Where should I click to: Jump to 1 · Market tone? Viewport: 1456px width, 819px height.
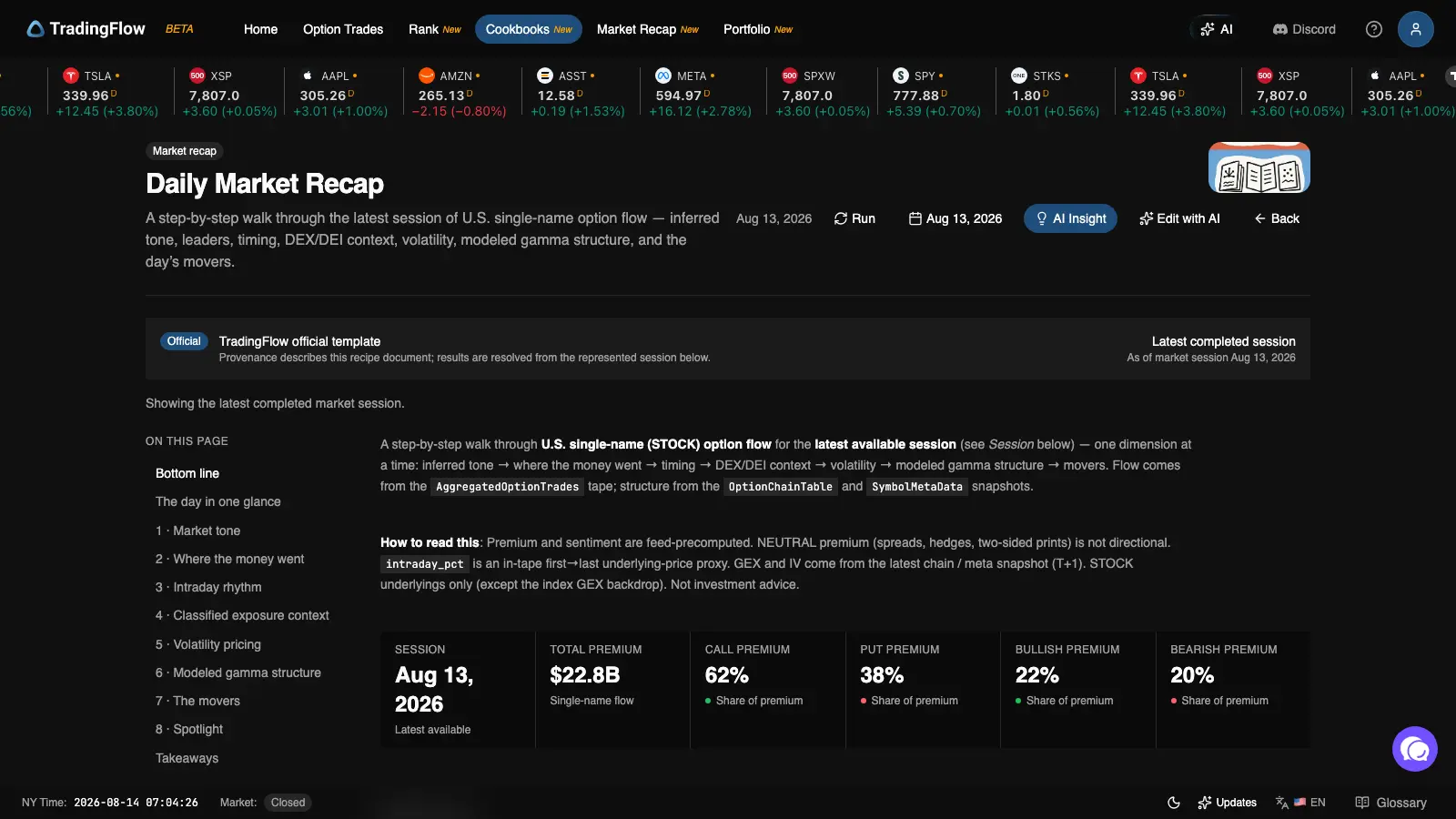tap(198, 531)
